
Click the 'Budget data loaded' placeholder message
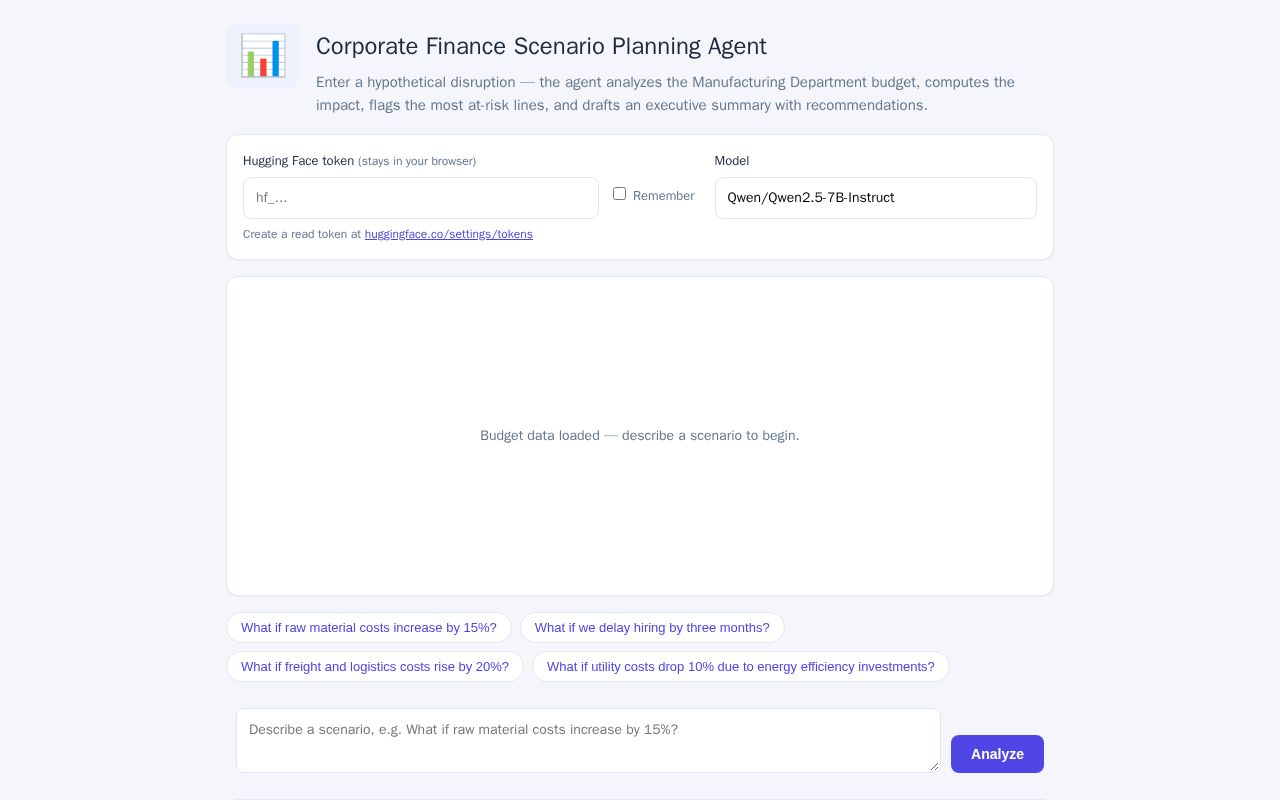click(640, 436)
